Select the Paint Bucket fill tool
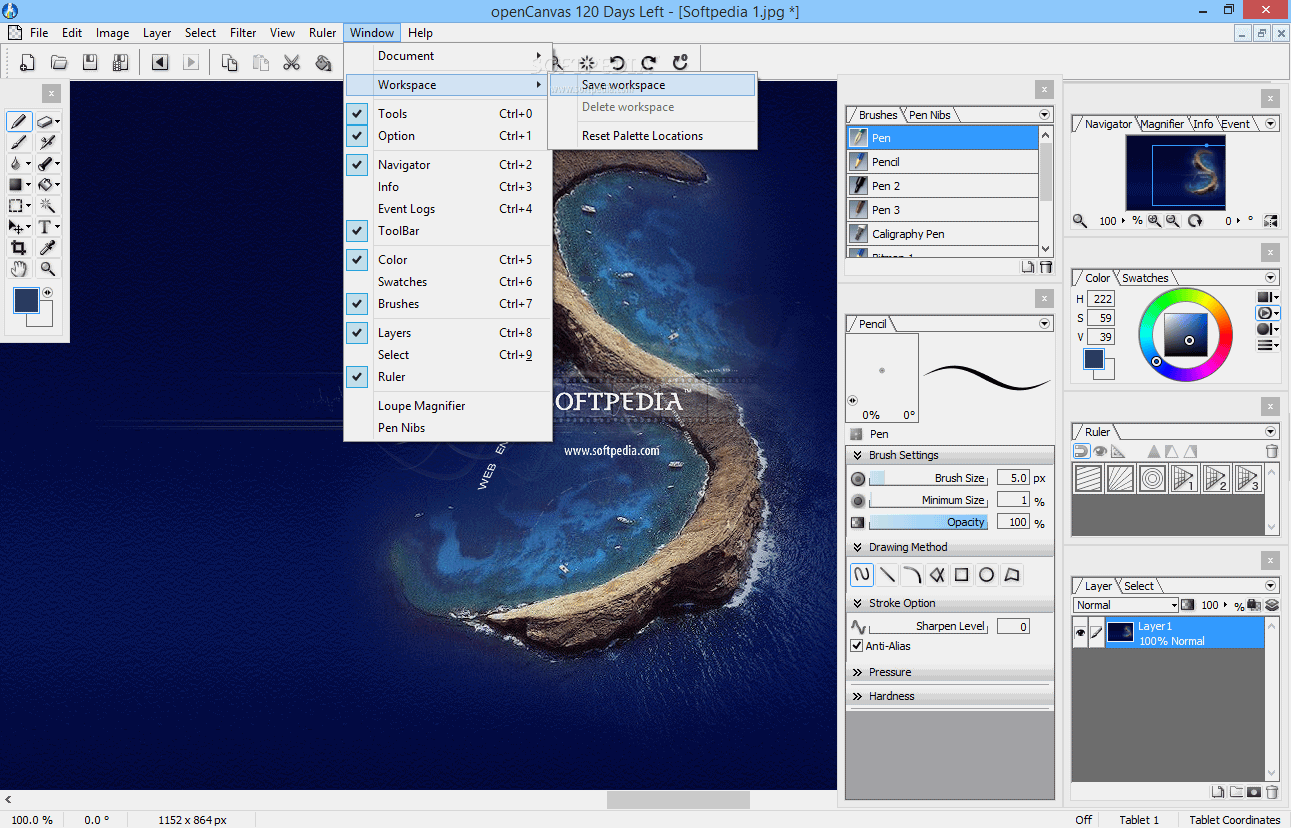 click(x=47, y=184)
